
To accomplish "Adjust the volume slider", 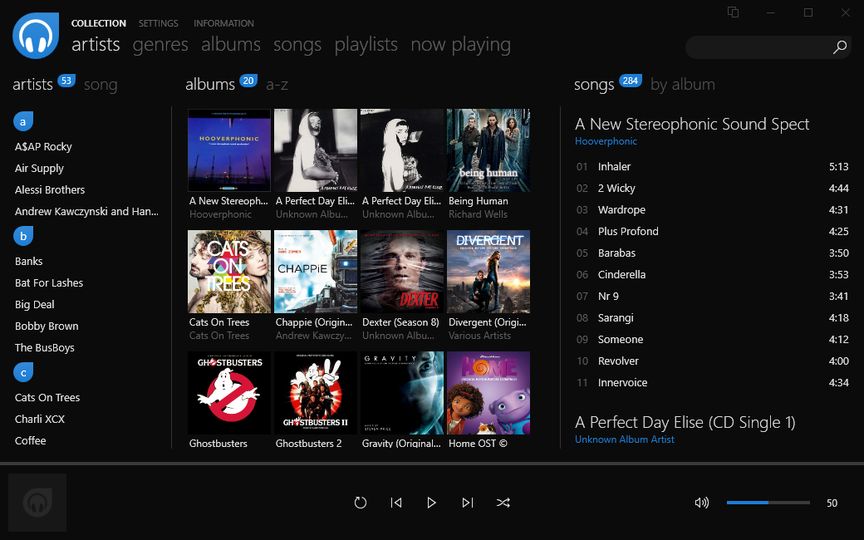I will 768,503.
